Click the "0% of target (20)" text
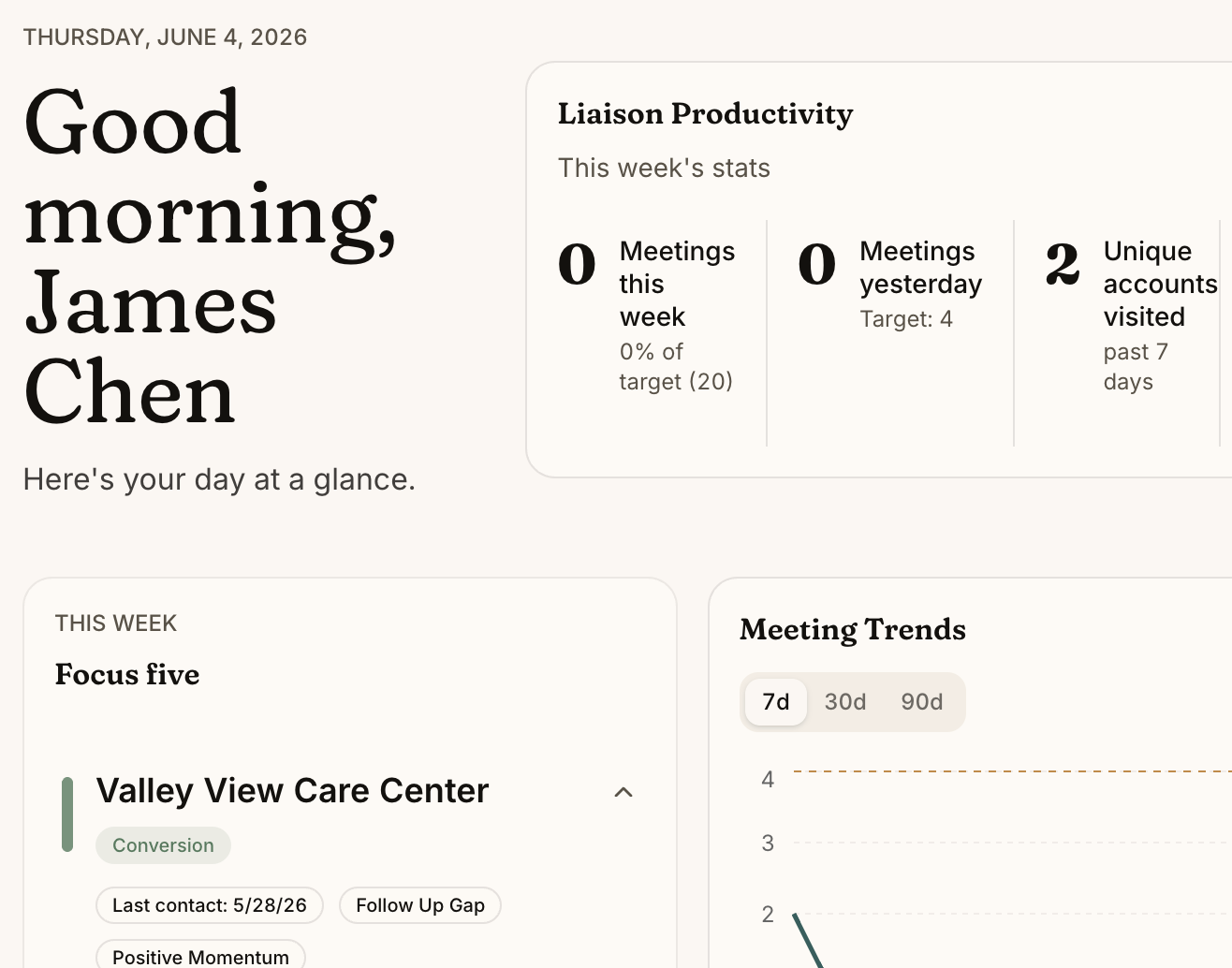Image resolution: width=1232 pixels, height=968 pixels. click(676, 366)
